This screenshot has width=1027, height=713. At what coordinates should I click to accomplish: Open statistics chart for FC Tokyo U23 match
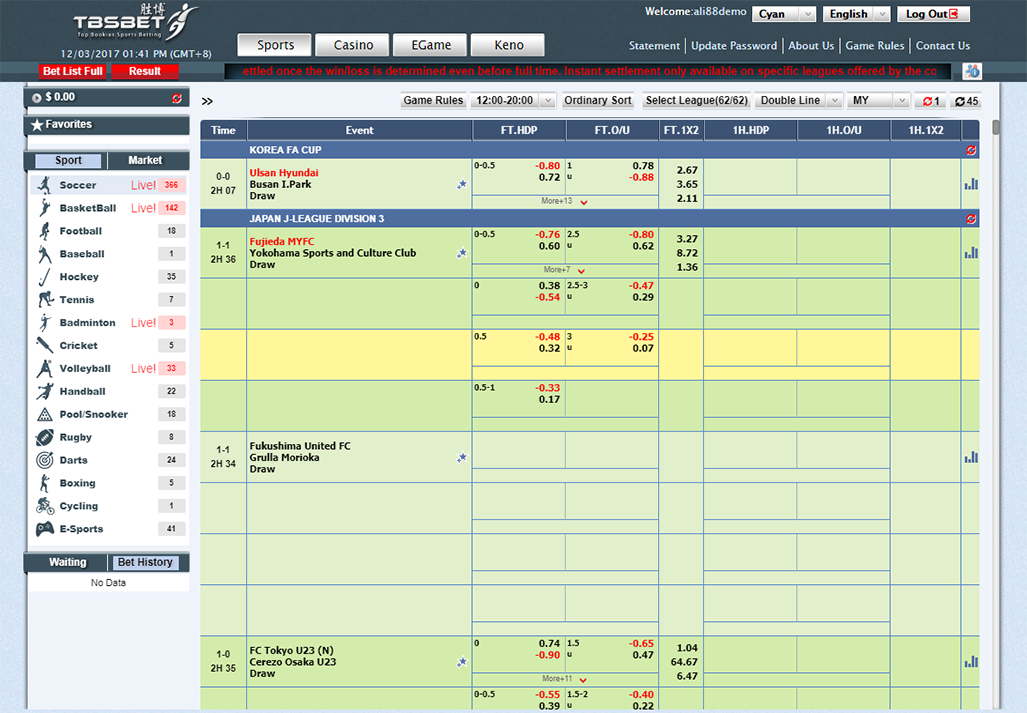tap(970, 661)
